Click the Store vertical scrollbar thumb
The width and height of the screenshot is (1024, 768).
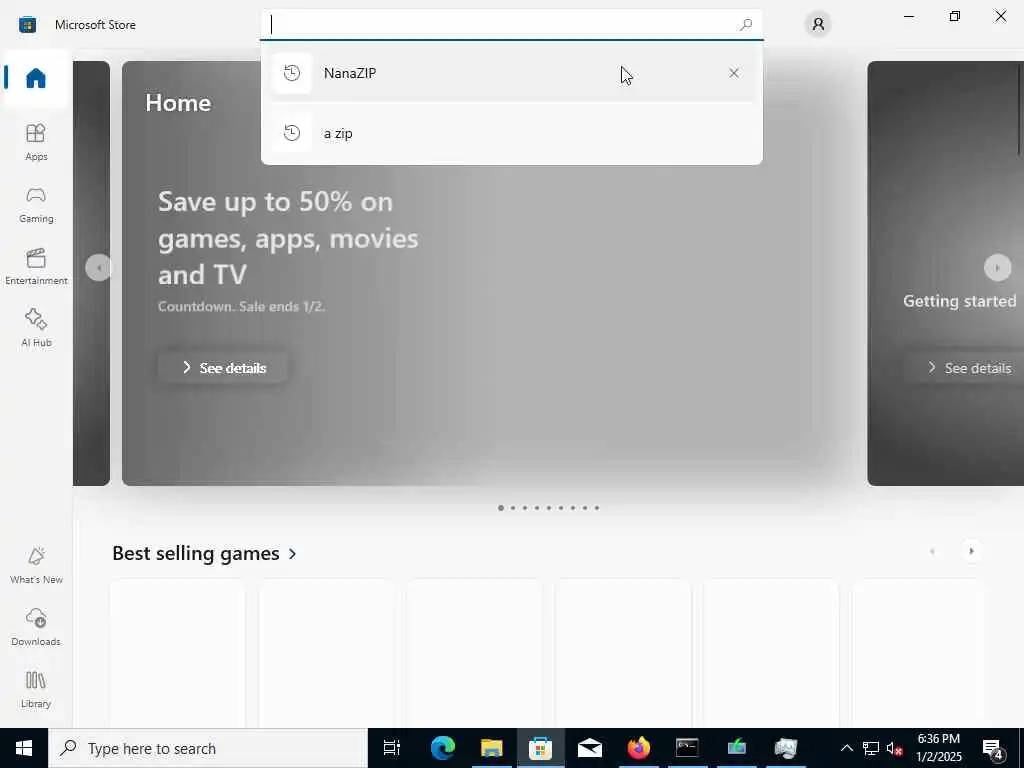[x=1020, y=109]
